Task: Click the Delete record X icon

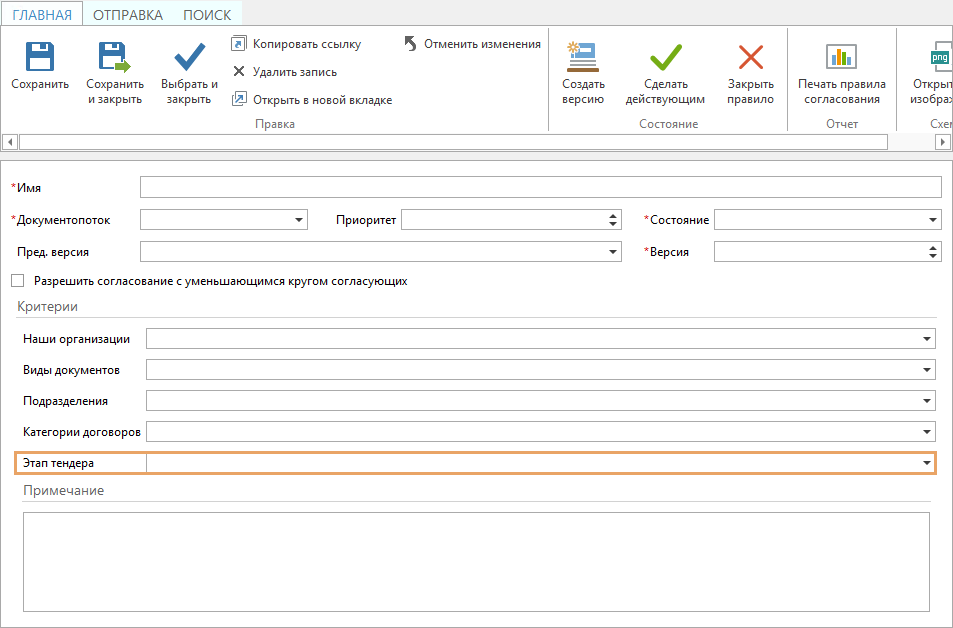Action: [x=239, y=72]
